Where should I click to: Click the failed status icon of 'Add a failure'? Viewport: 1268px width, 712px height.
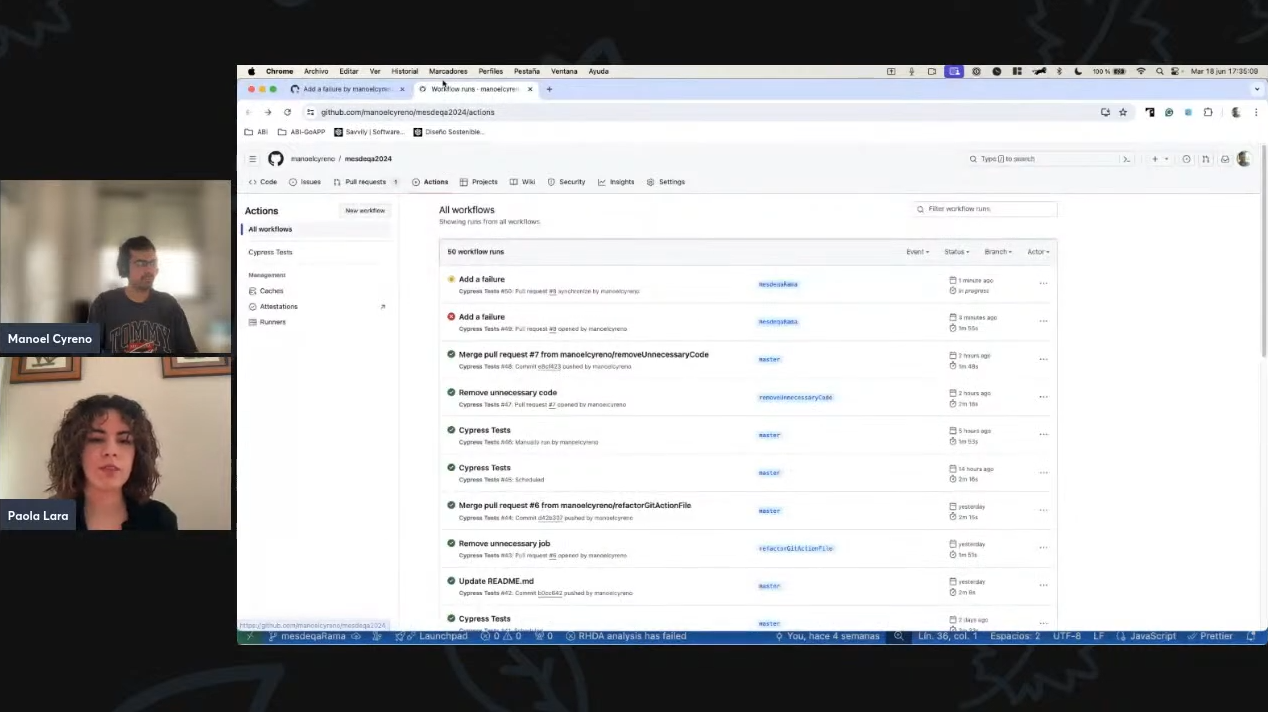451,317
